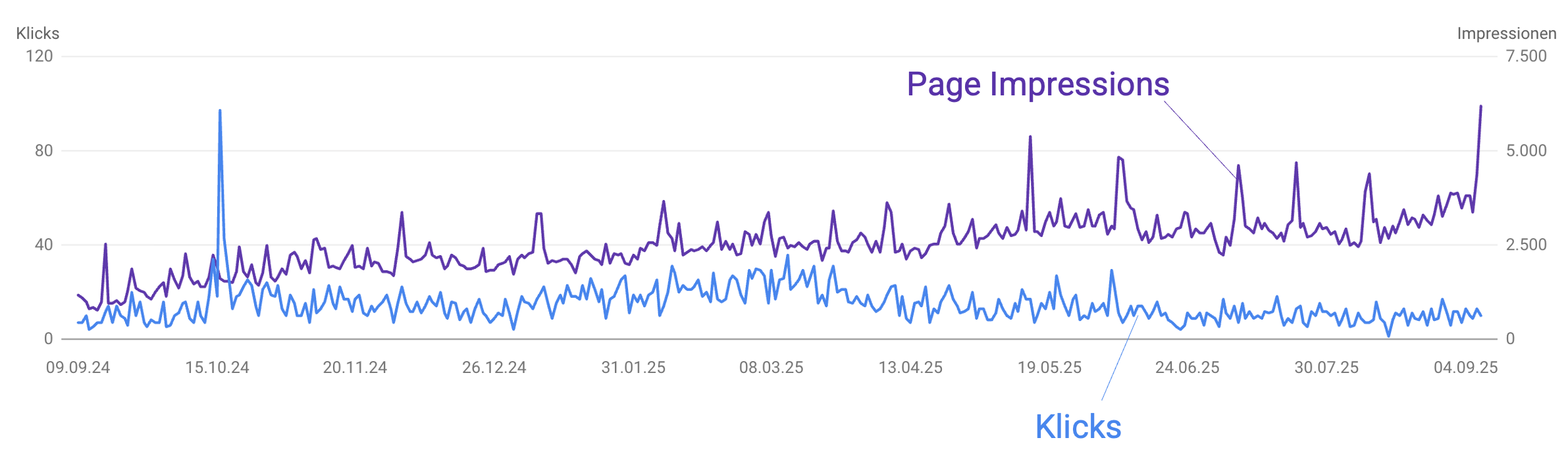Click the 7.500 value on the Impressionen axis
This screenshot has height=467, width=1568.
[1526, 57]
